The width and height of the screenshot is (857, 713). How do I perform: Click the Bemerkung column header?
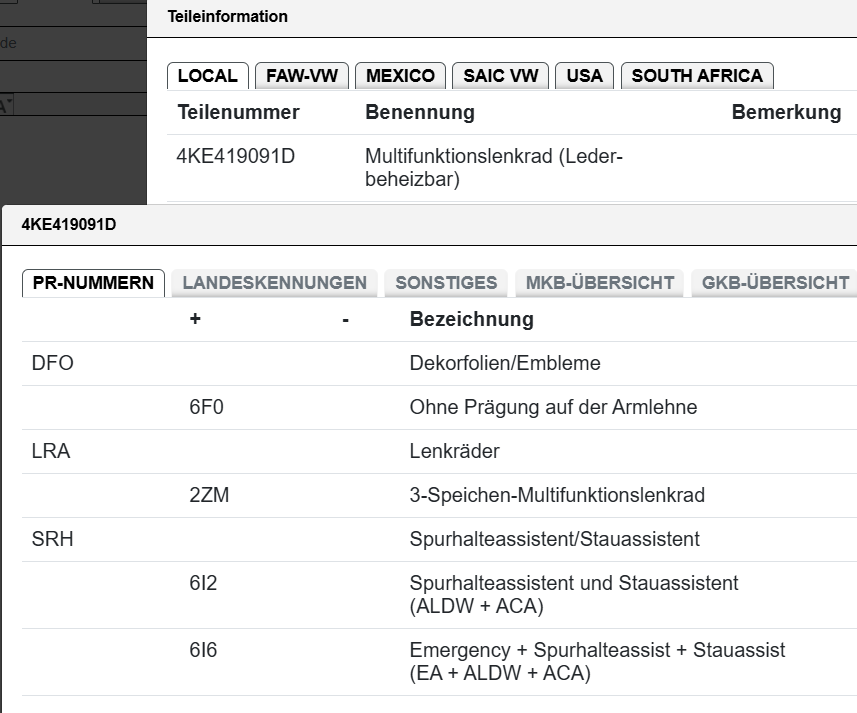pos(786,112)
